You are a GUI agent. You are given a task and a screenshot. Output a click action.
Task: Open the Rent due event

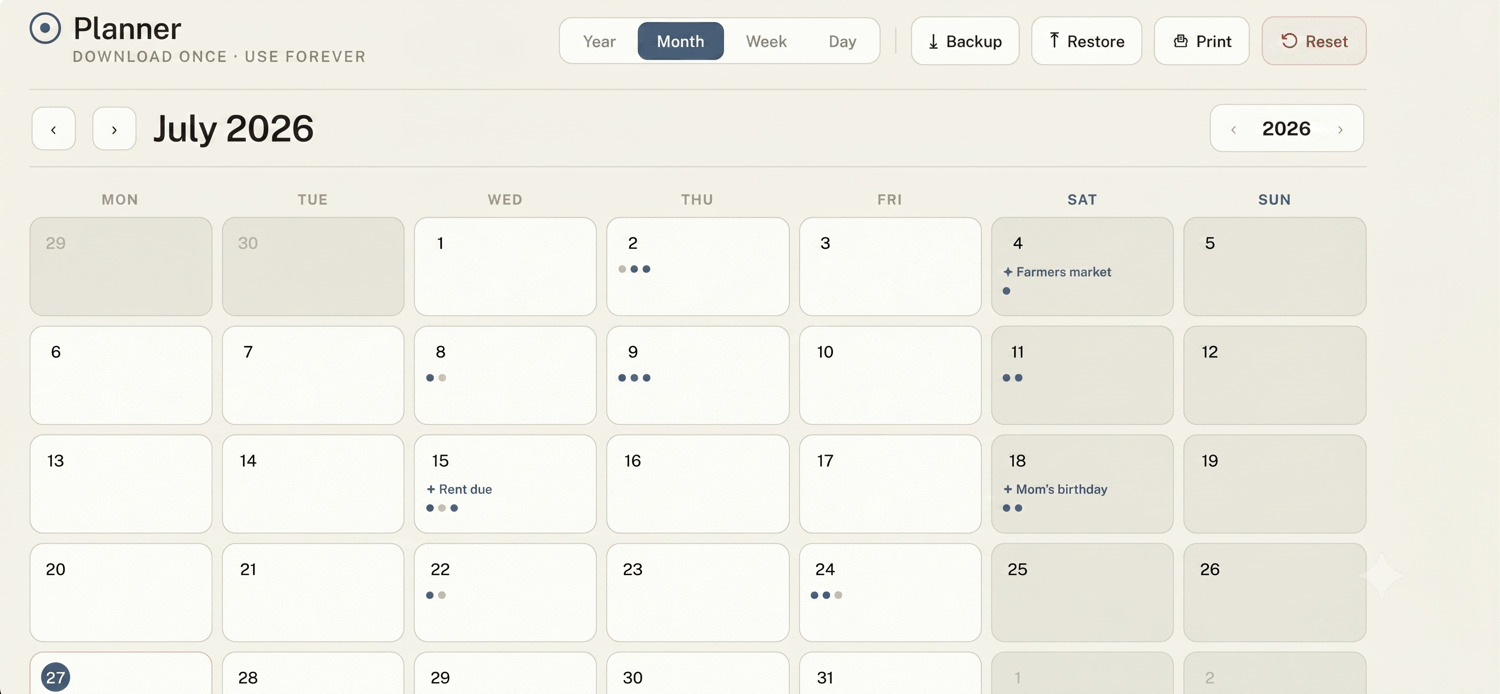459,489
